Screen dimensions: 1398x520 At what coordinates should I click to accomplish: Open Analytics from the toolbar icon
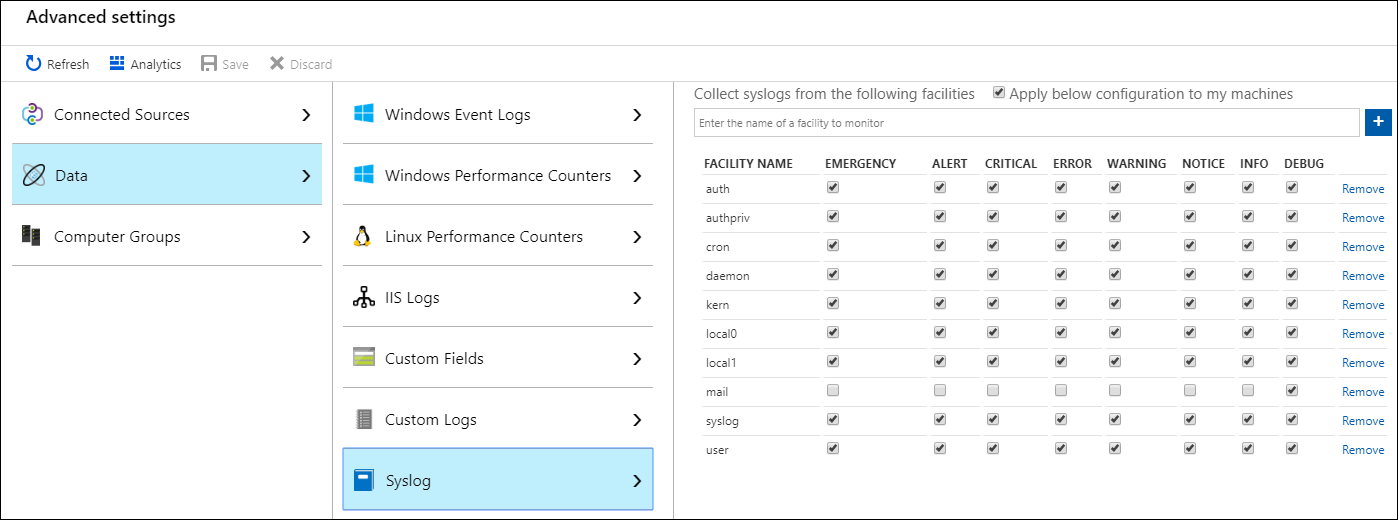point(117,64)
